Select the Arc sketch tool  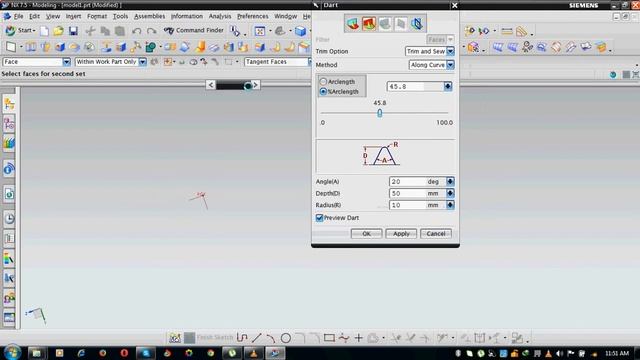pyautogui.click(x=271, y=338)
